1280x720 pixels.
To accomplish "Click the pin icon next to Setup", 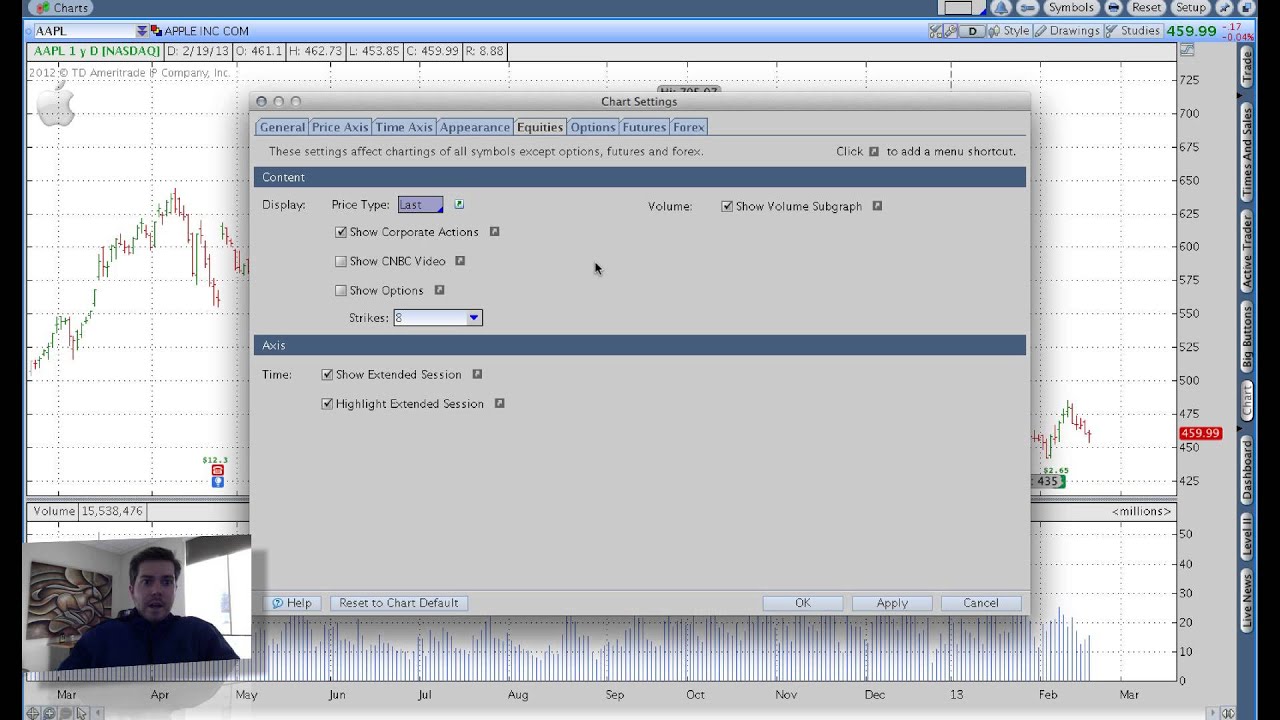I will point(1225,8).
